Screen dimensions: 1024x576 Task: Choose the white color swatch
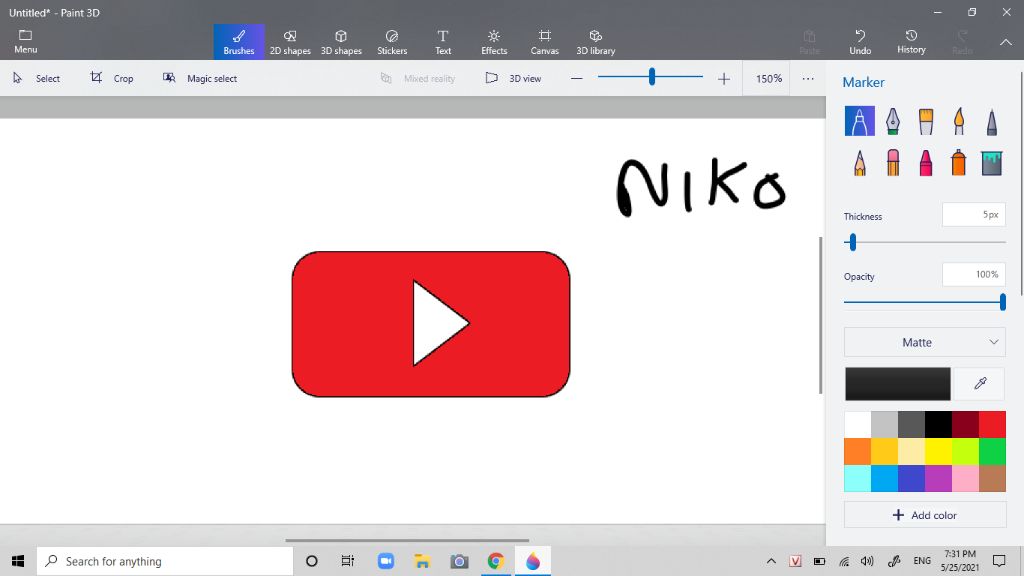tap(857, 424)
